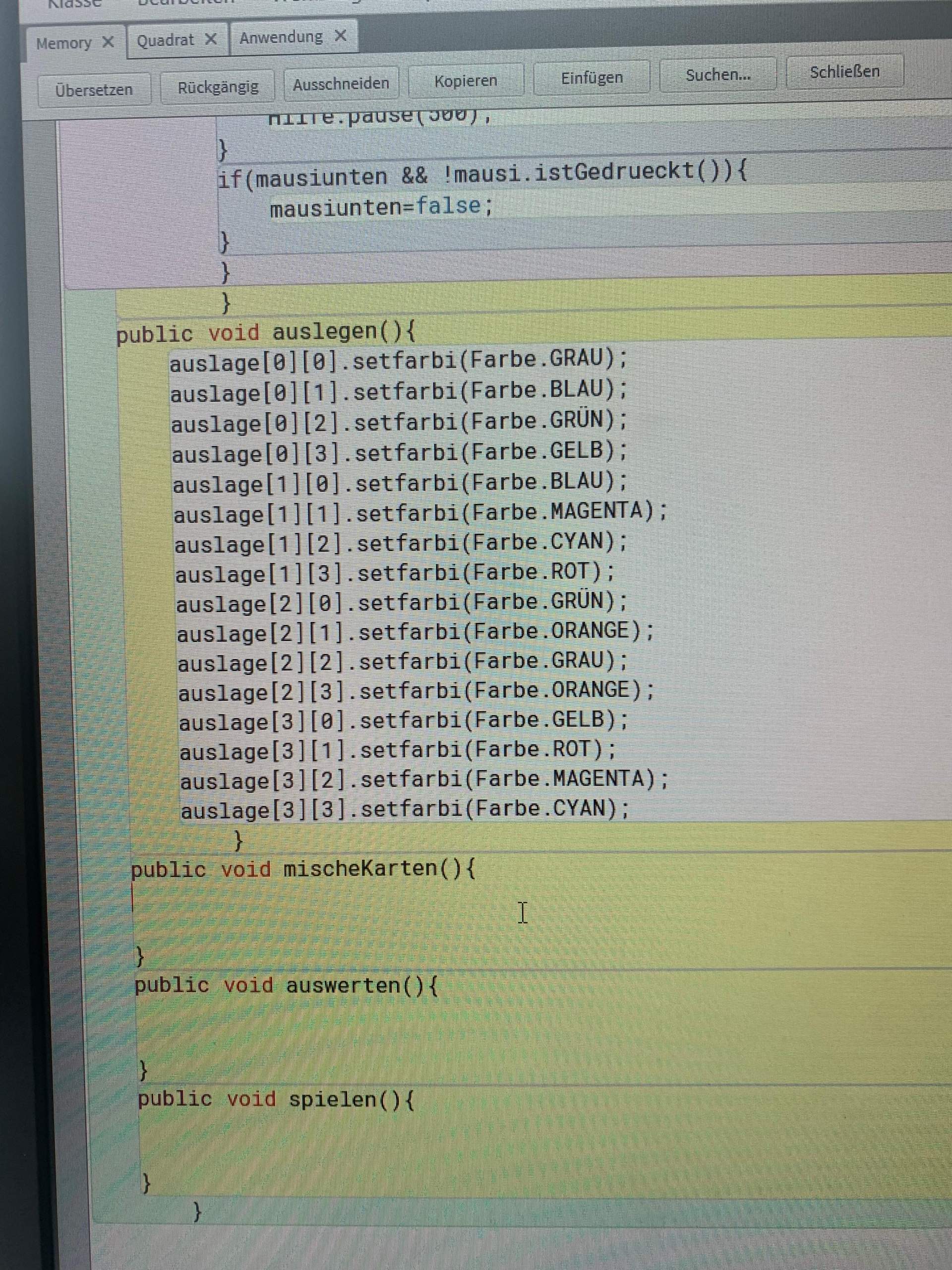
Task: Click the line 'public void auslegen(){'
Action: click(x=266, y=332)
